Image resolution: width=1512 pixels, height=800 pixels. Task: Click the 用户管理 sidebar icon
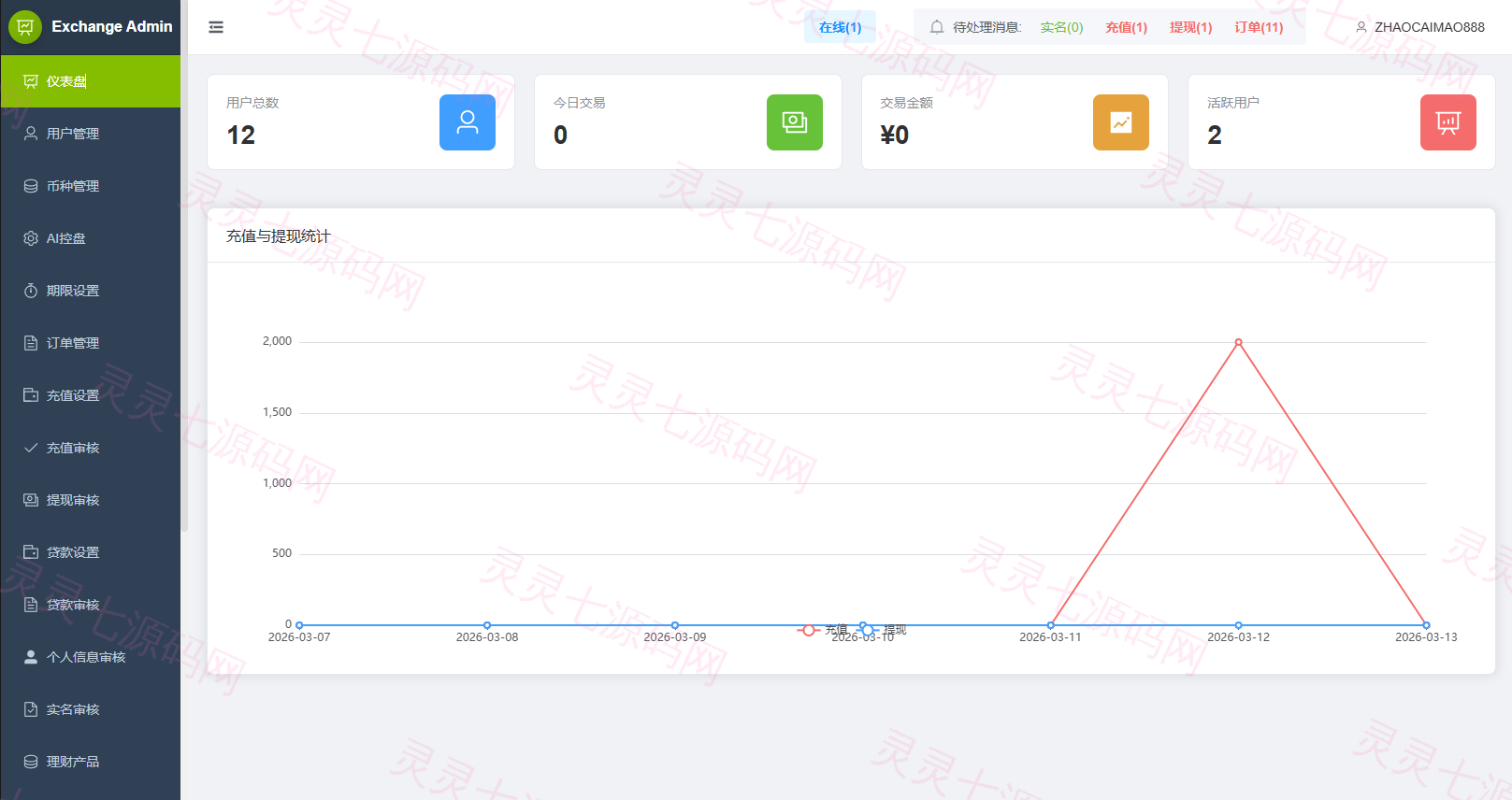coord(31,134)
